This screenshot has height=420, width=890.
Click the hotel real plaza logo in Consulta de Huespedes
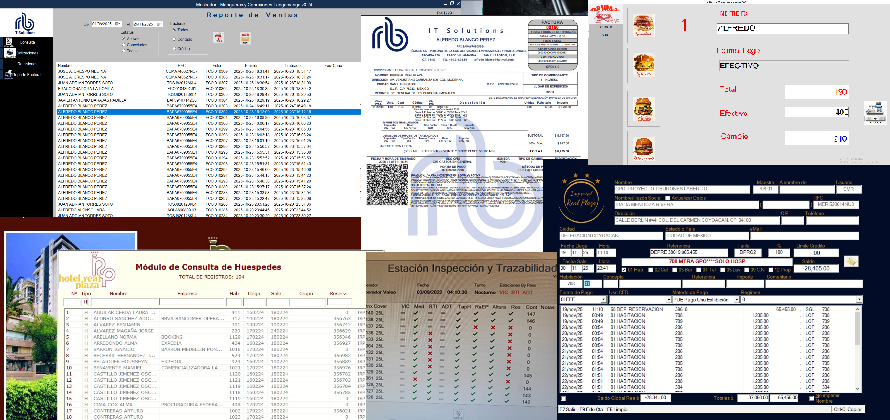click(87, 270)
